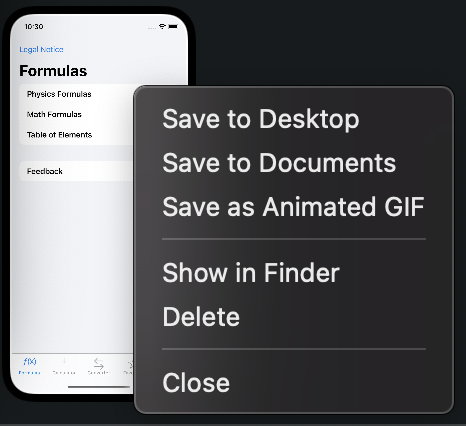Open Physics Formulas list item
The height and width of the screenshot is (426, 466).
[59, 94]
